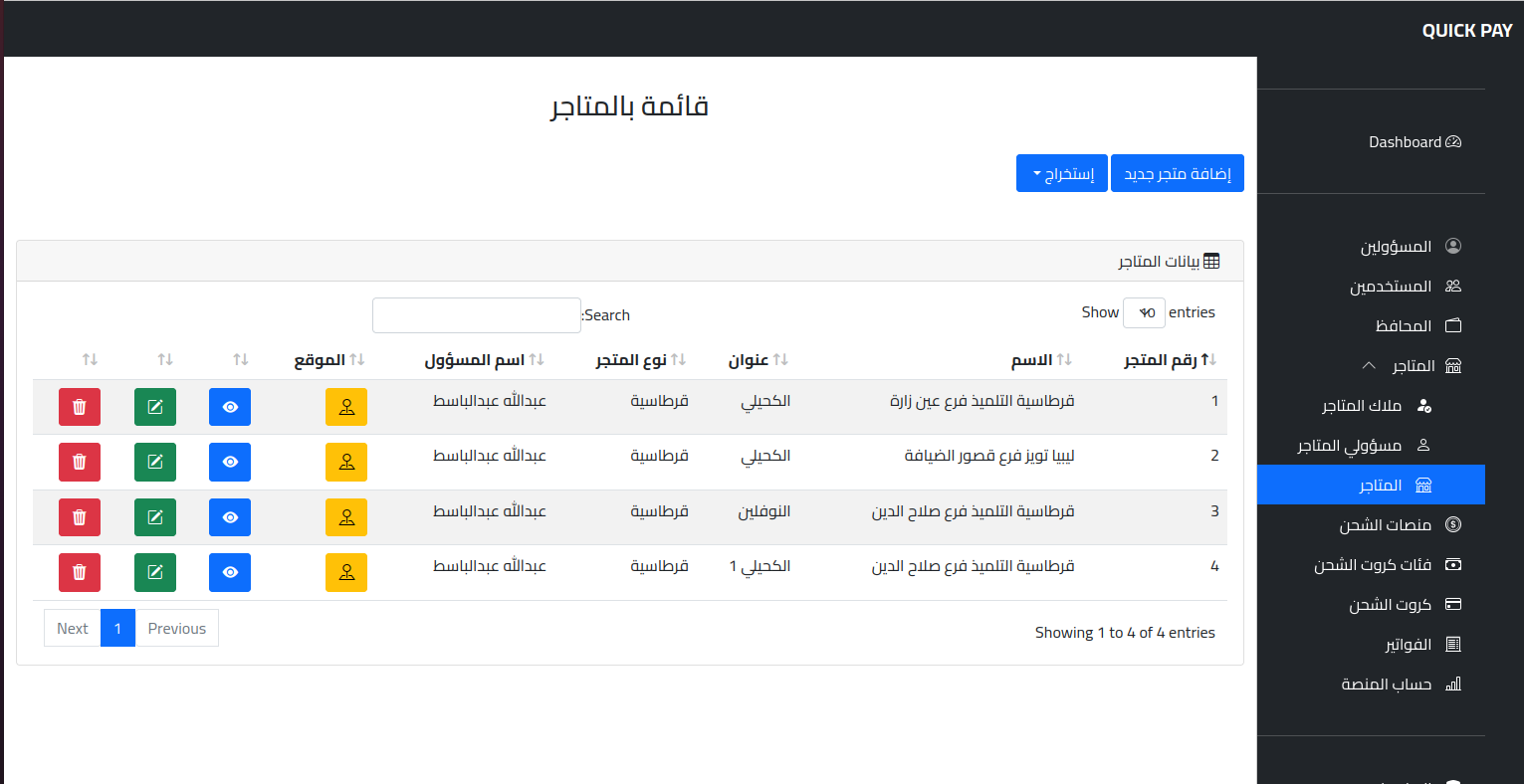Image resolution: width=1524 pixels, height=784 pixels.
Task: View store number 2 with blue eye button
Action: pos(230,462)
